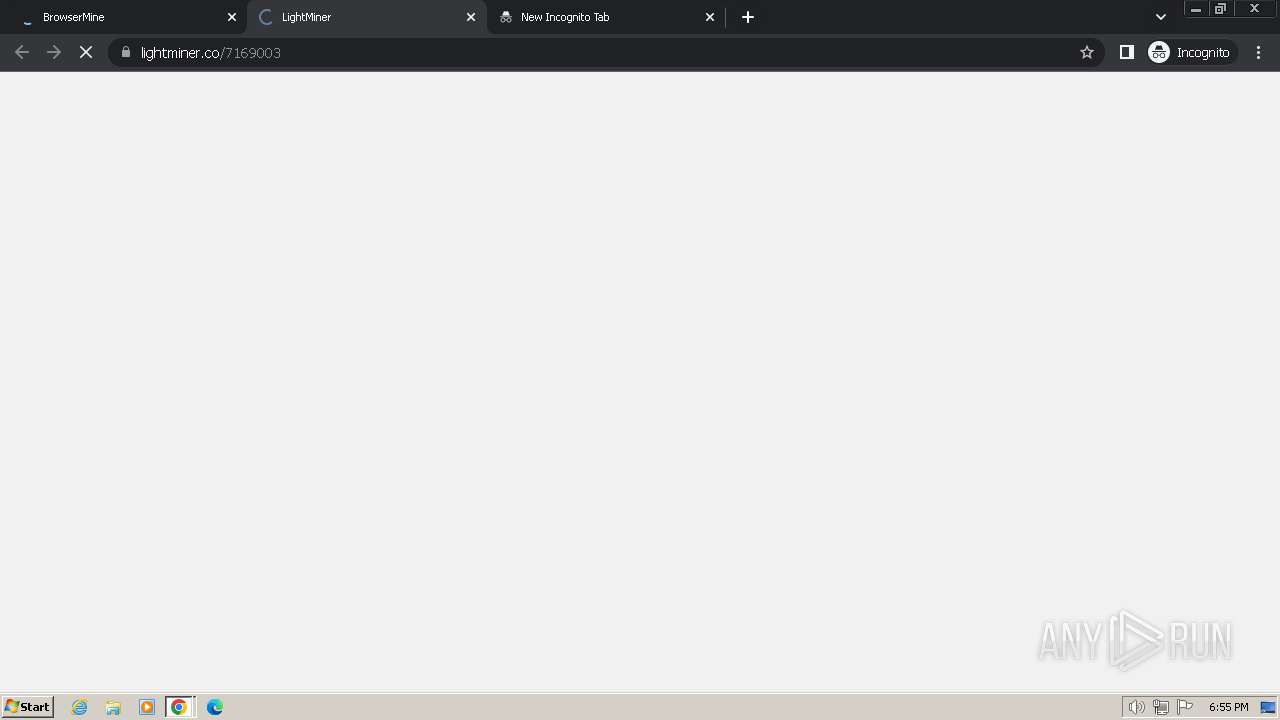Stop loading the page
Viewport: 1280px width, 720px height.
86,52
